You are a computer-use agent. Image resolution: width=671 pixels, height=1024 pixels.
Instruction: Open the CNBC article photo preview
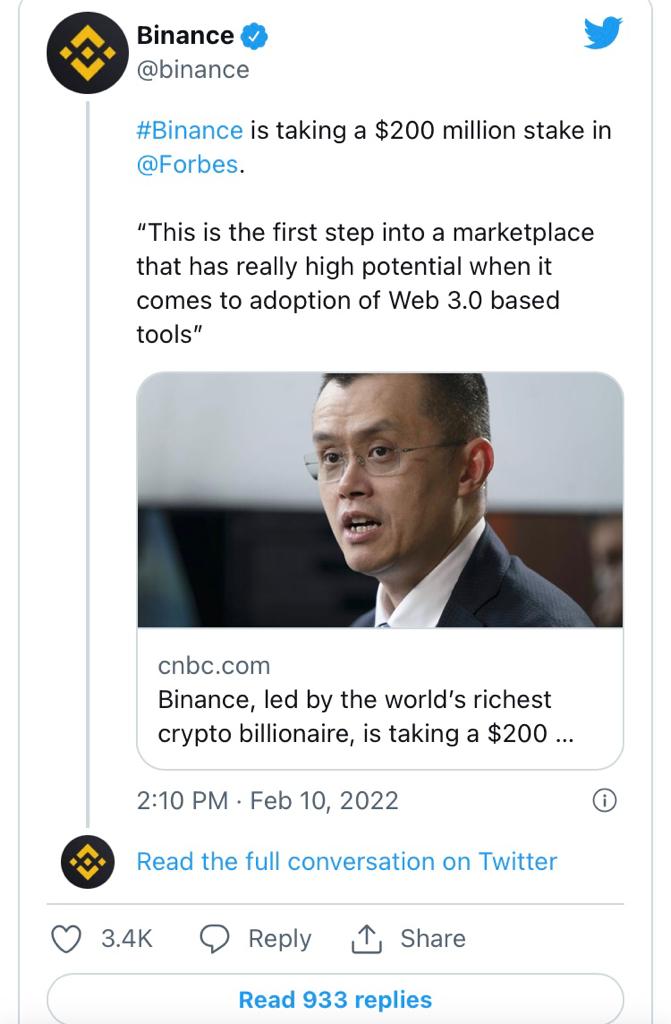(380, 500)
